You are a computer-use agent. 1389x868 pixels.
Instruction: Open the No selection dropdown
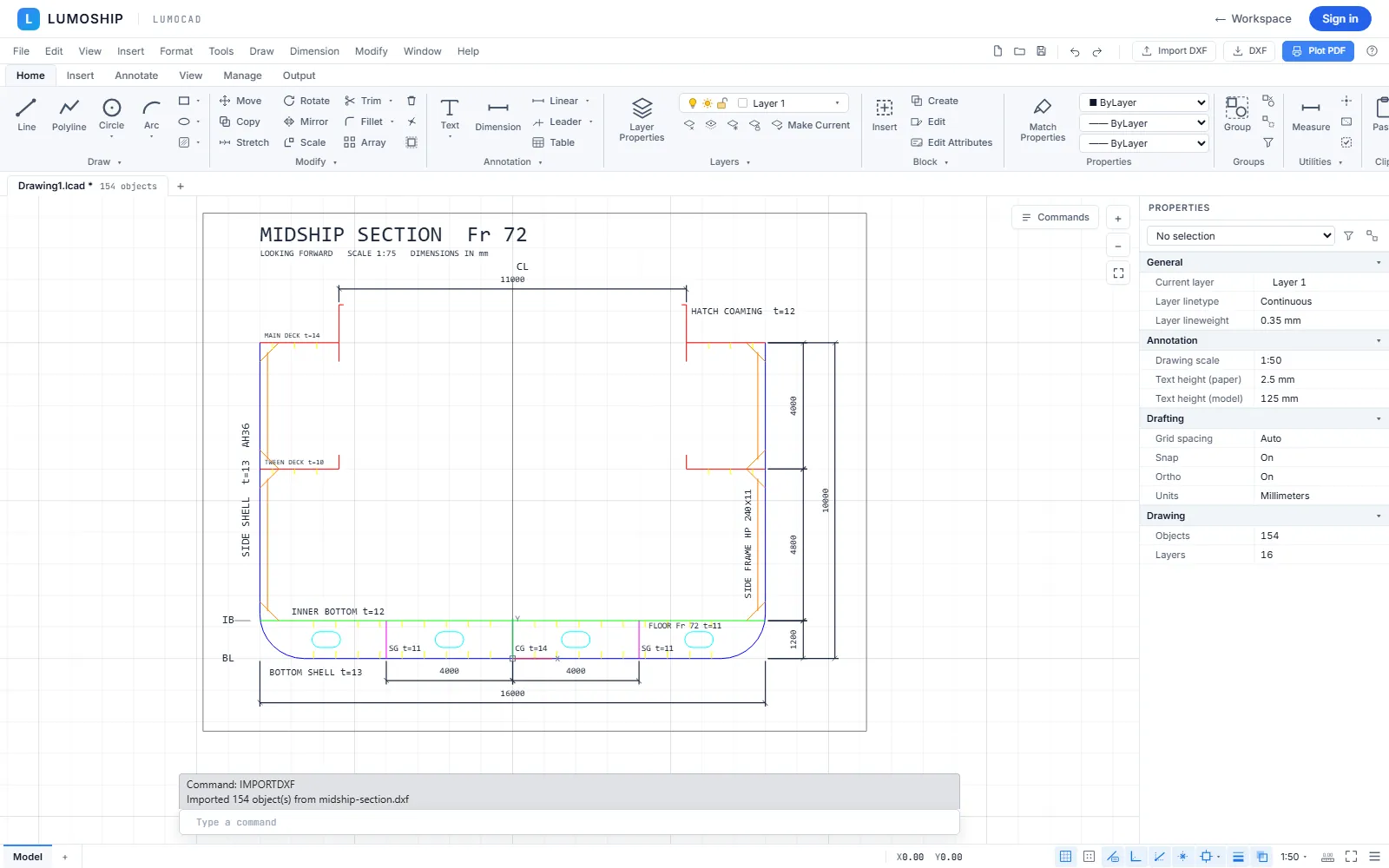1241,236
